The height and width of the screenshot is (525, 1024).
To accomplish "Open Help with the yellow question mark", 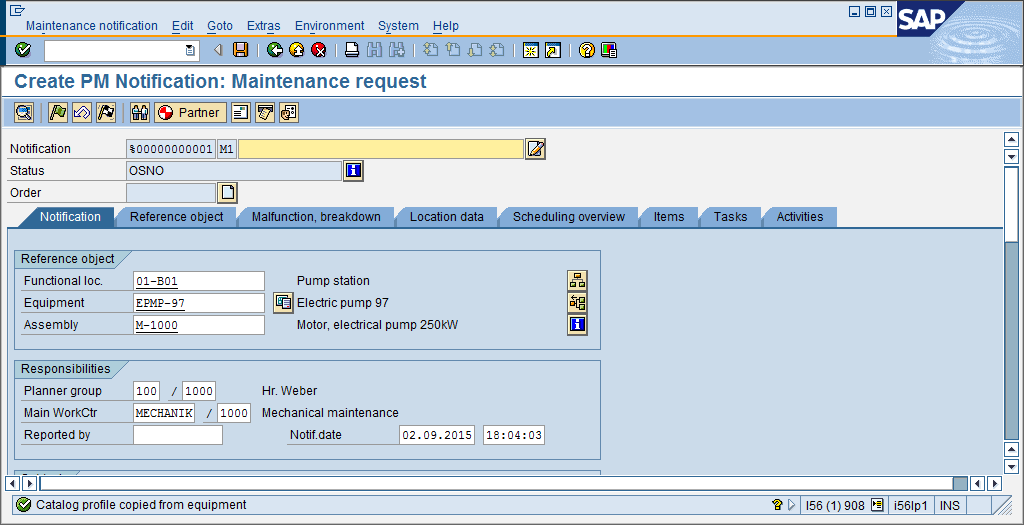I will pos(586,50).
